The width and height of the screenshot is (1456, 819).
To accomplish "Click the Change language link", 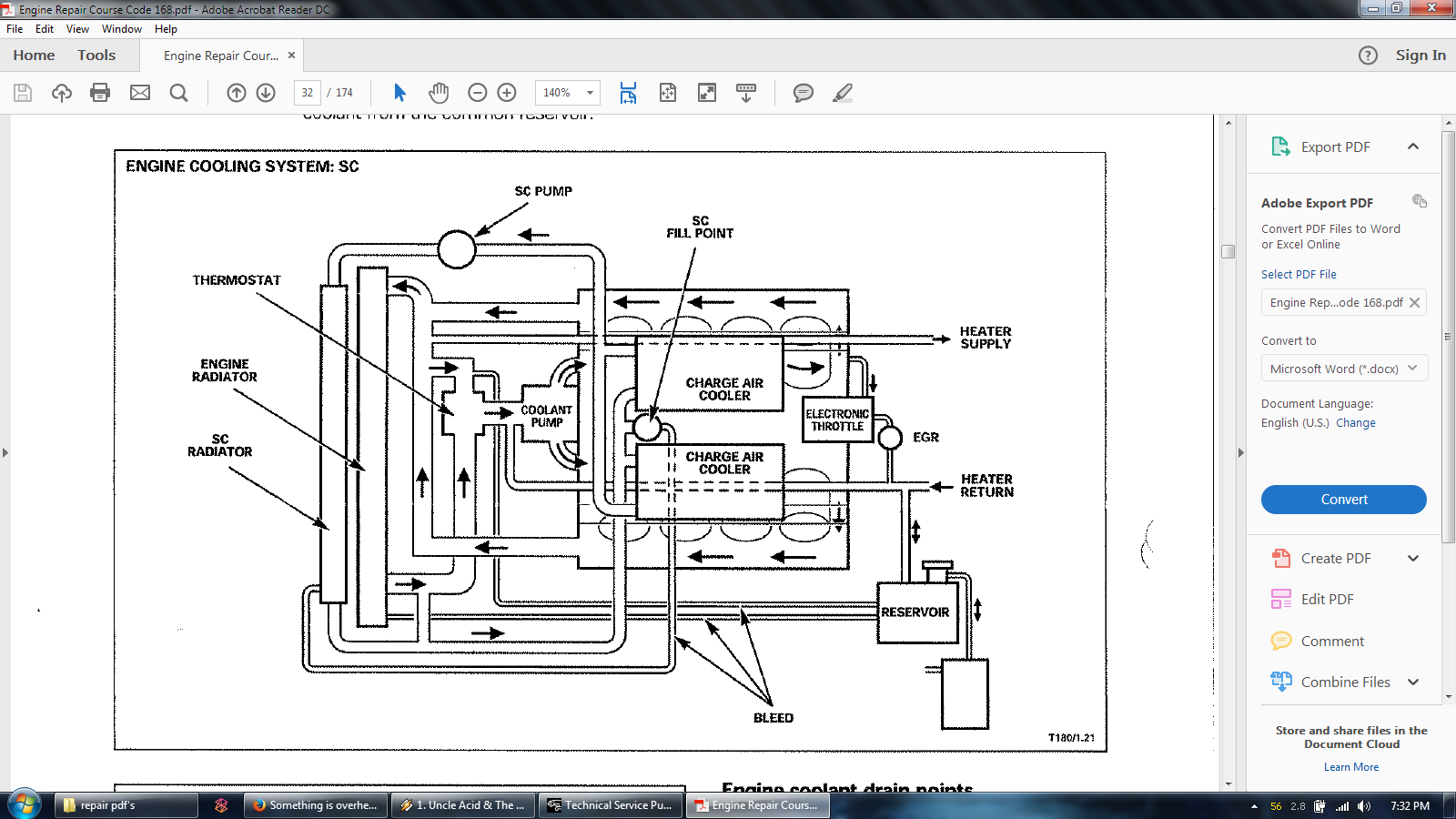I will tap(1355, 423).
